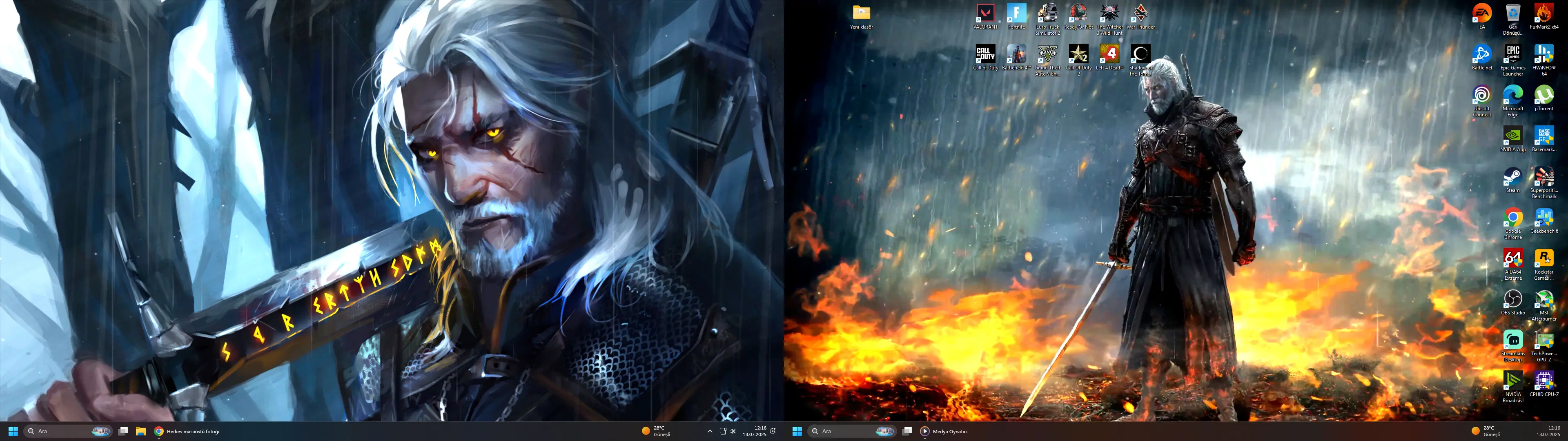
Task: Open Task View on the left taskbar
Action: [123, 431]
